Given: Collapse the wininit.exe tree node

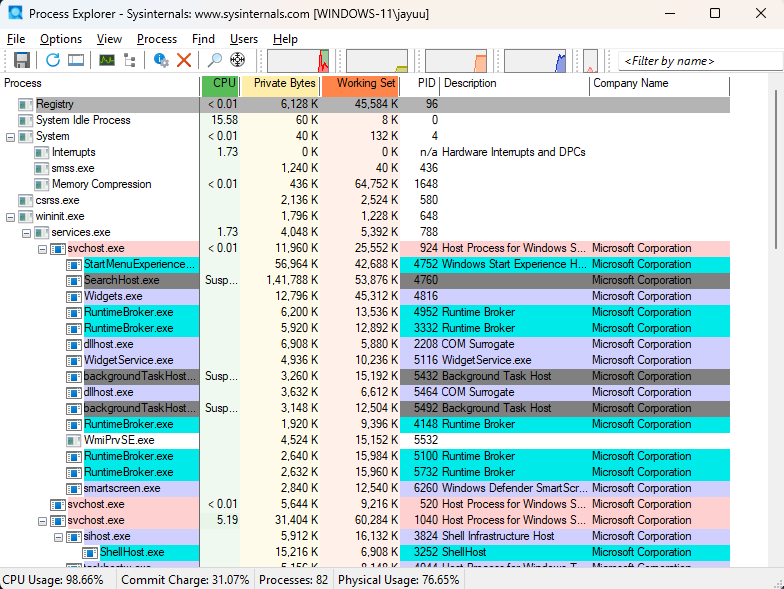Looking at the screenshot, I should pos(10,216).
